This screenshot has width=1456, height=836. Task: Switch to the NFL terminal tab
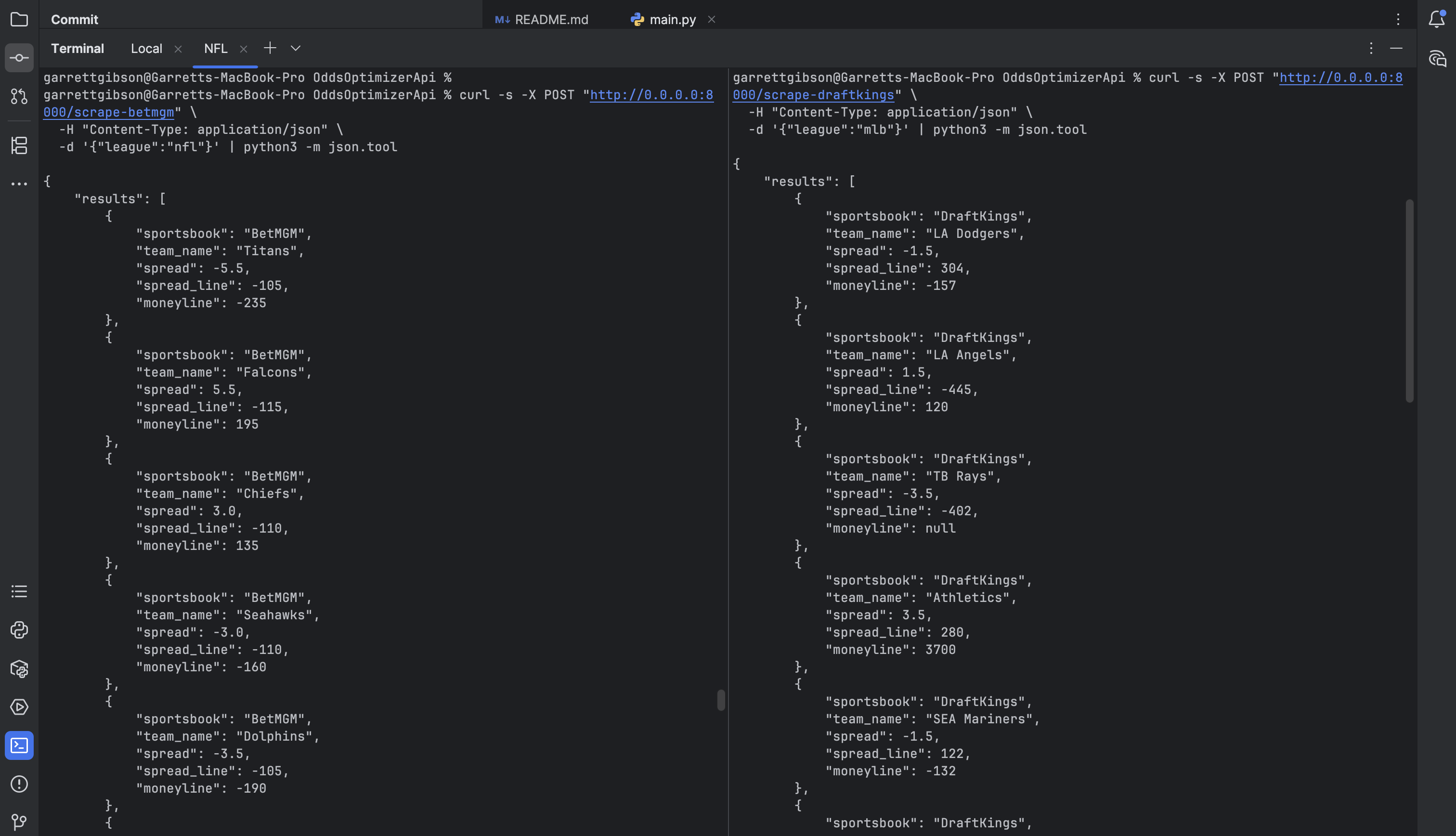click(x=216, y=49)
